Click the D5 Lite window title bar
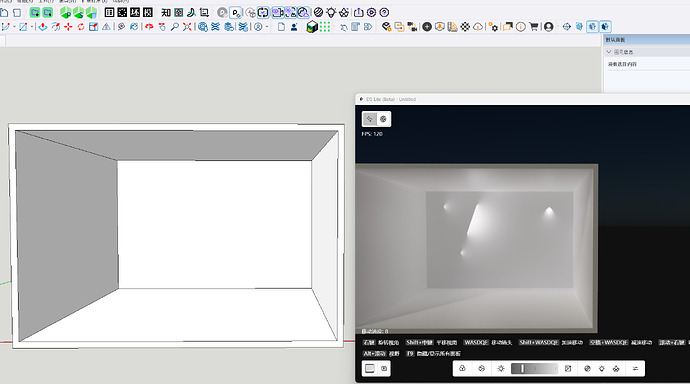The width and height of the screenshot is (690, 384). click(523, 99)
